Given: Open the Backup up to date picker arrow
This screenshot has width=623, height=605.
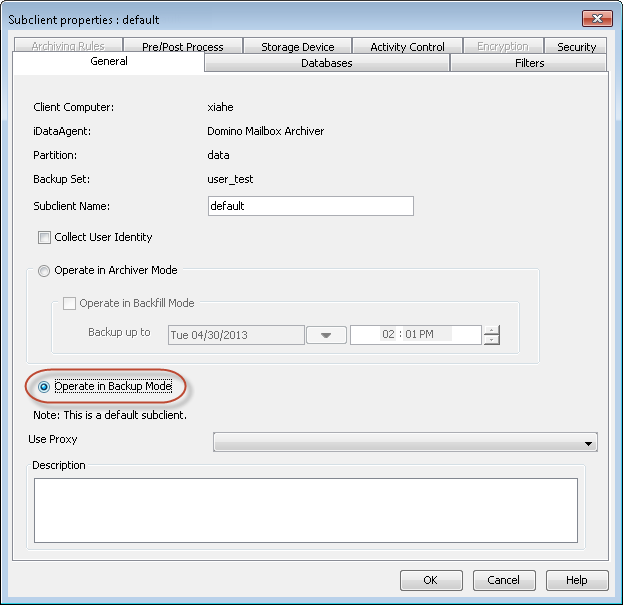Looking at the screenshot, I should (326, 335).
